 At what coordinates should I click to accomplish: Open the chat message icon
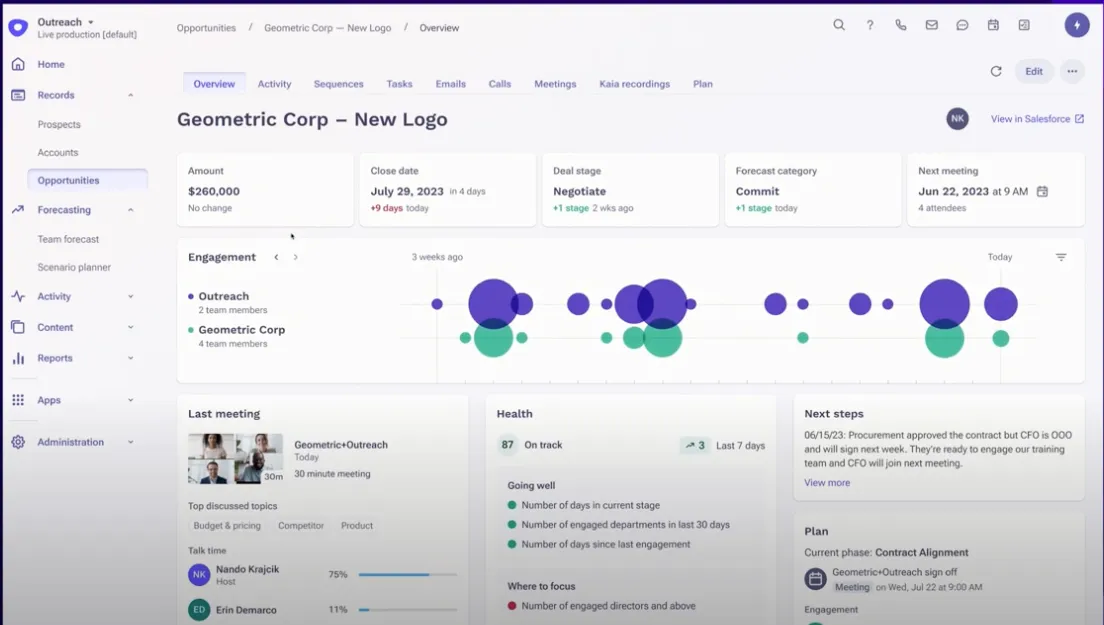click(x=962, y=25)
